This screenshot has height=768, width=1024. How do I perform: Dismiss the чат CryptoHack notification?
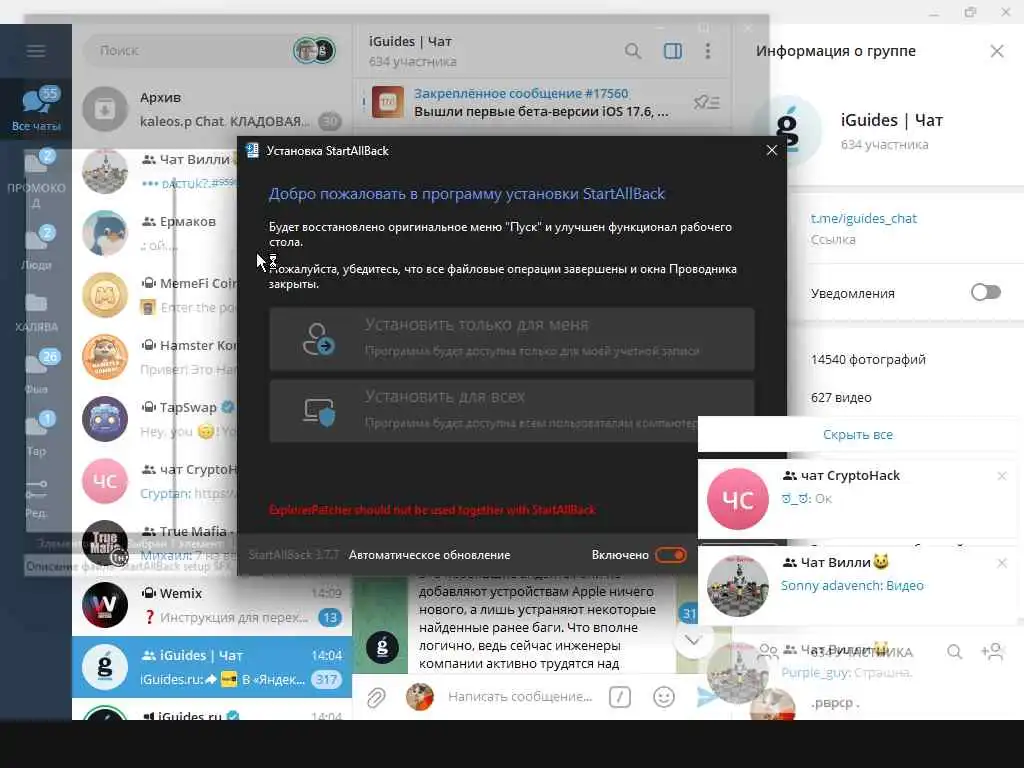(x=1002, y=476)
